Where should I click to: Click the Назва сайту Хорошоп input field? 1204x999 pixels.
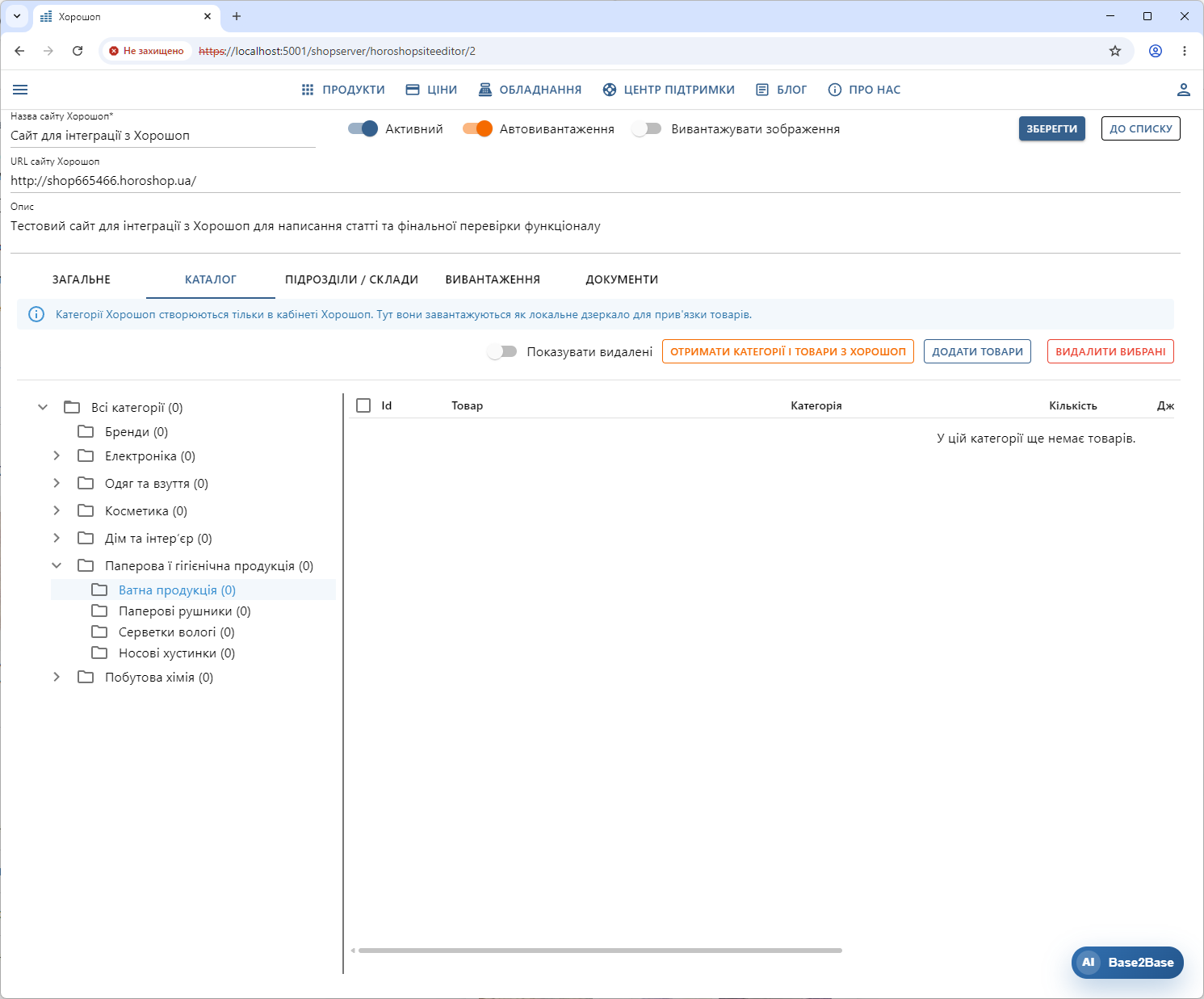click(162, 136)
